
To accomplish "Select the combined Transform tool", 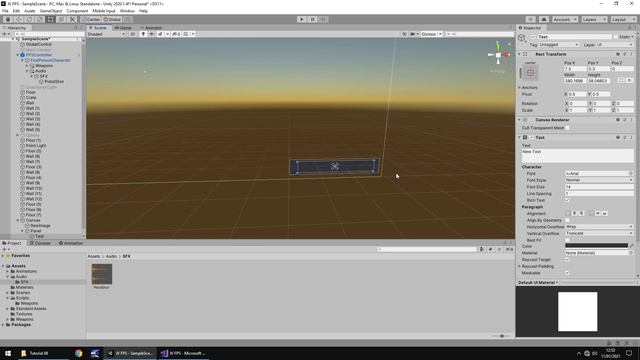I will [61, 19].
